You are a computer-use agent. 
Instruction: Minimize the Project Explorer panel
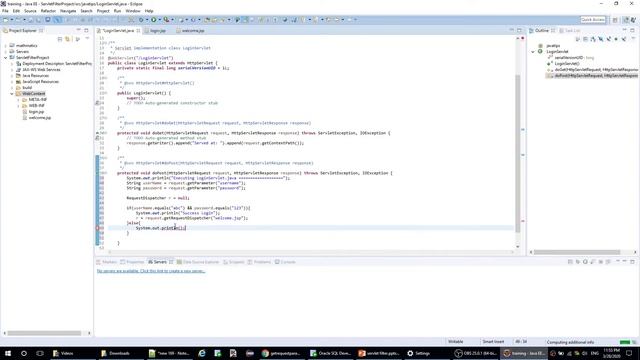(x=78, y=31)
